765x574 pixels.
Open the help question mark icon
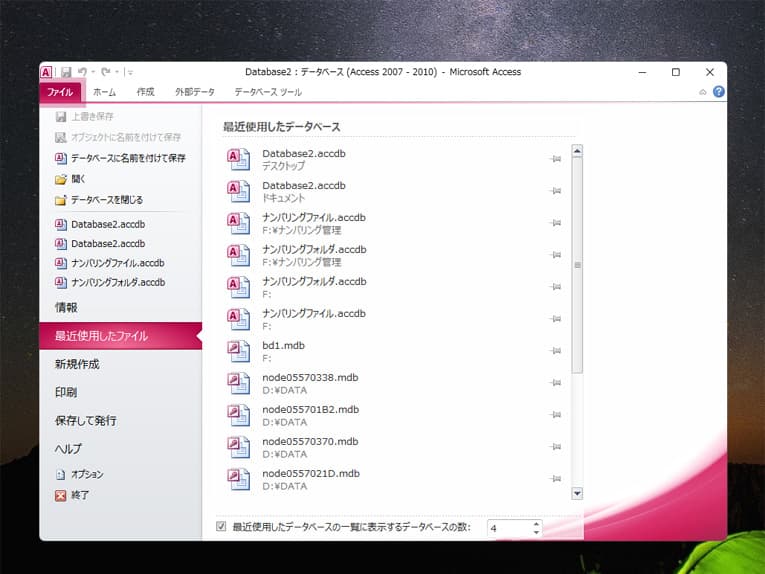(718, 92)
